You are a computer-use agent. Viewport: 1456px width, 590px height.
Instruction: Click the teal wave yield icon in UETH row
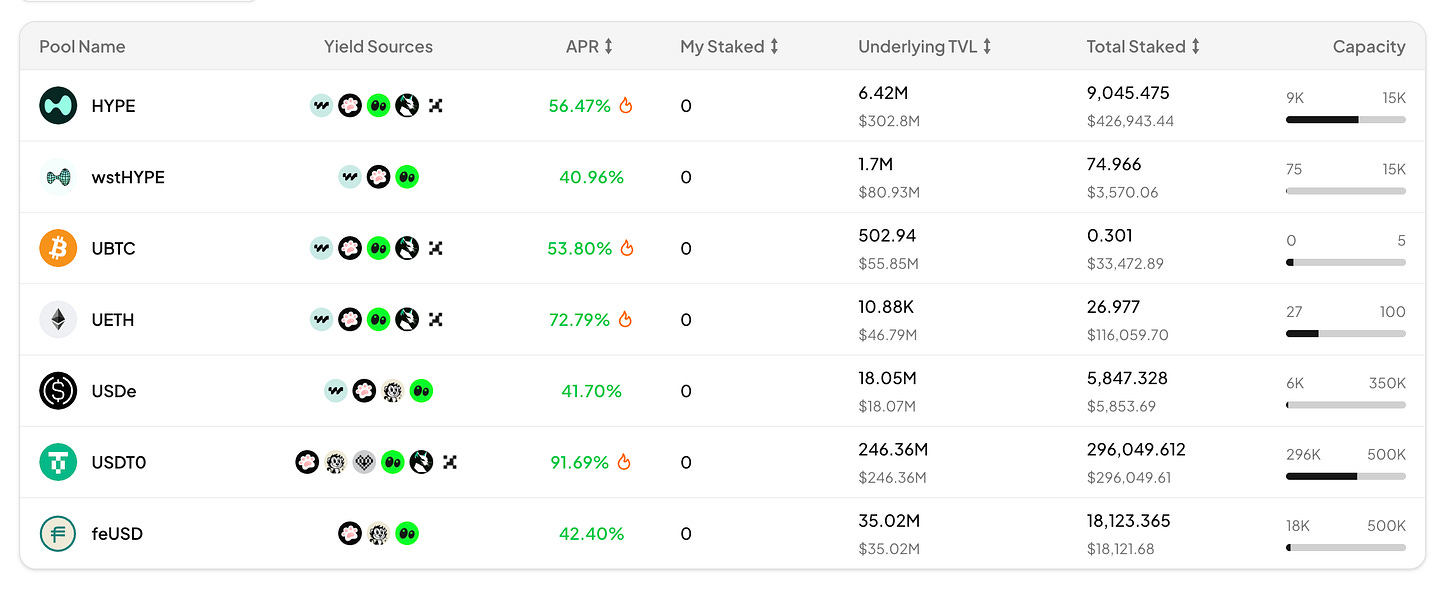tap(321, 320)
